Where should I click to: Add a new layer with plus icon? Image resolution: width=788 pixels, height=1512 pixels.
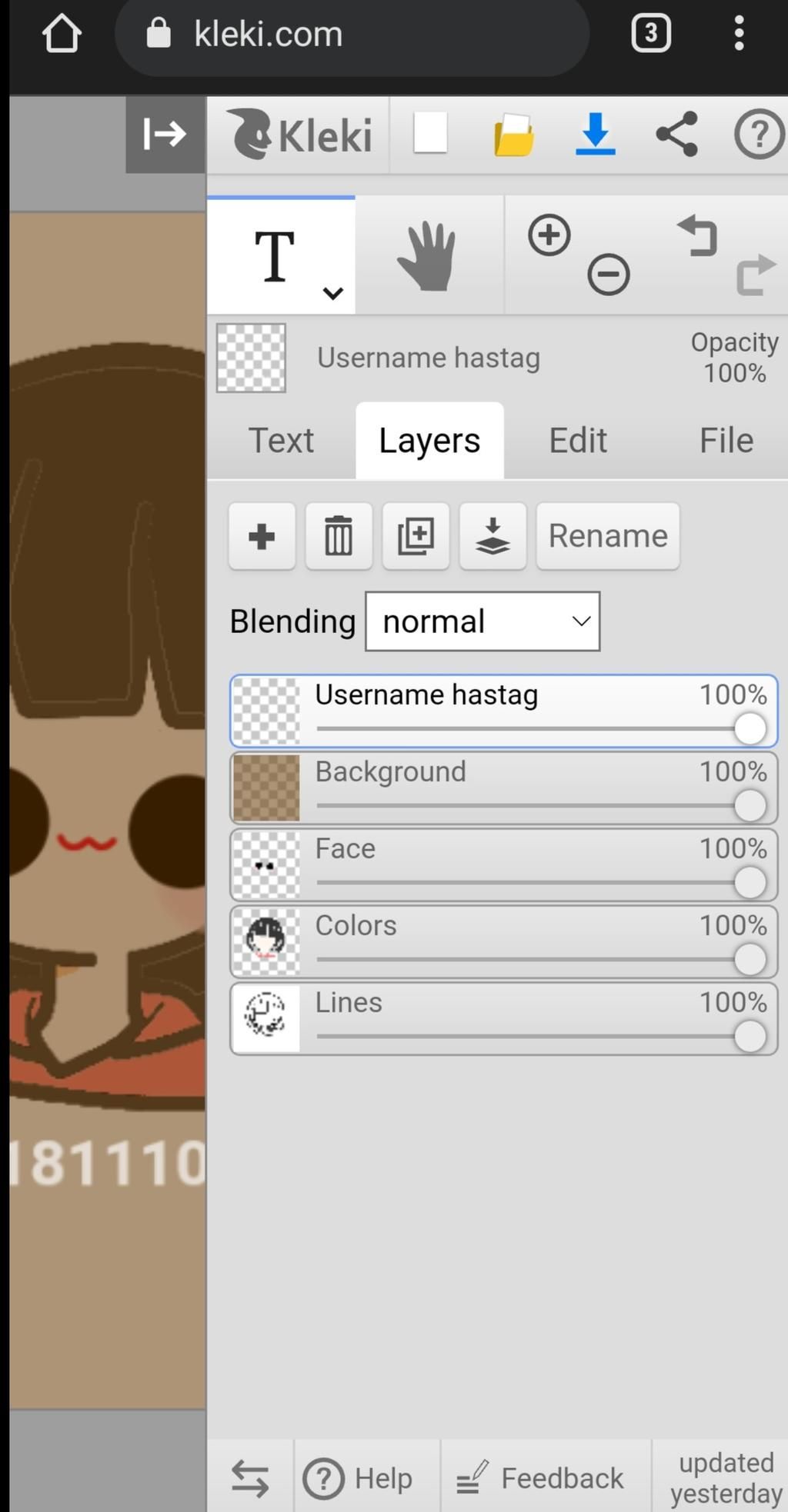pos(262,536)
